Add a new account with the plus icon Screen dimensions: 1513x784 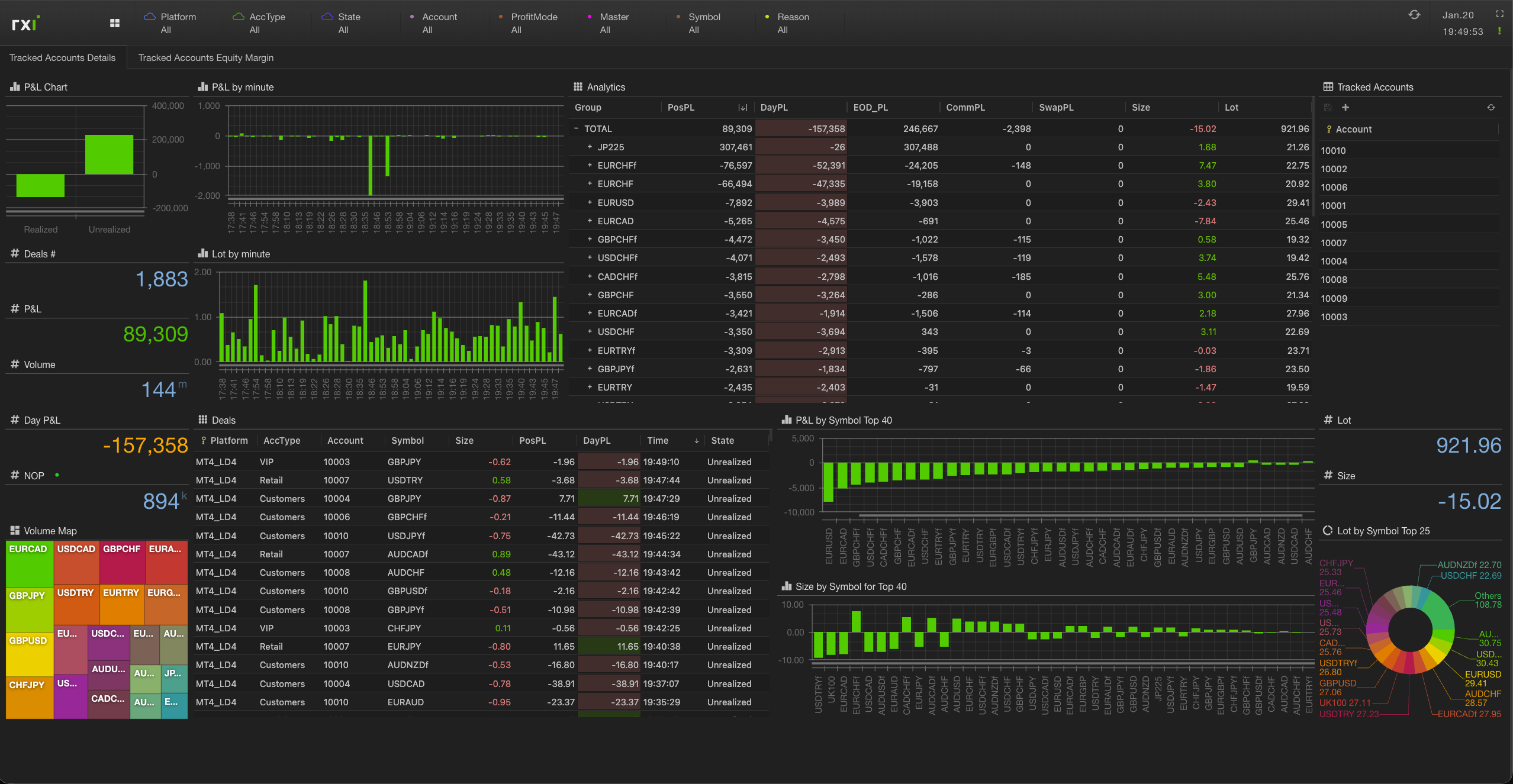tap(1346, 107)
